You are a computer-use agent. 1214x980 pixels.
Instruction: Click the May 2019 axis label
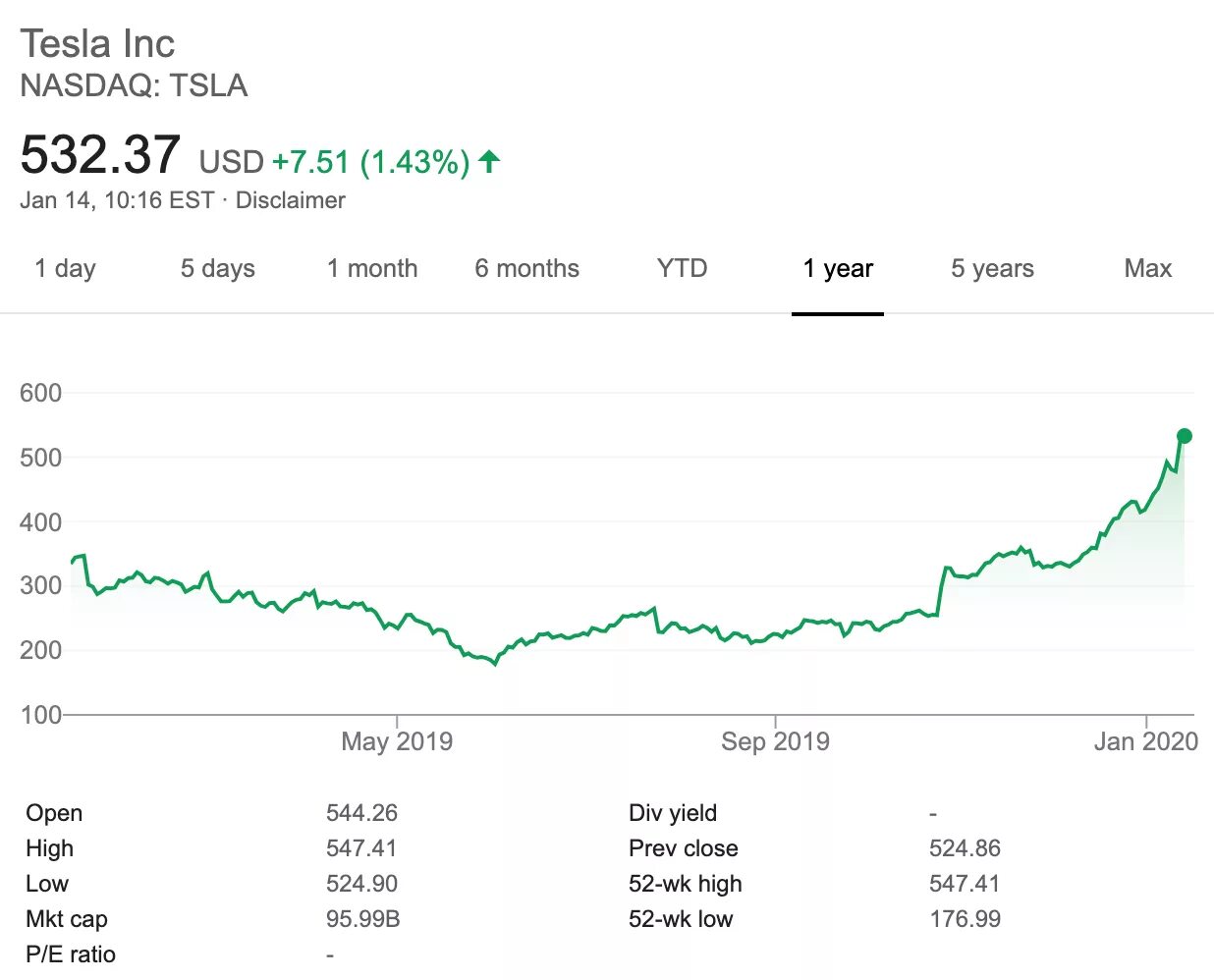point(397,741)
